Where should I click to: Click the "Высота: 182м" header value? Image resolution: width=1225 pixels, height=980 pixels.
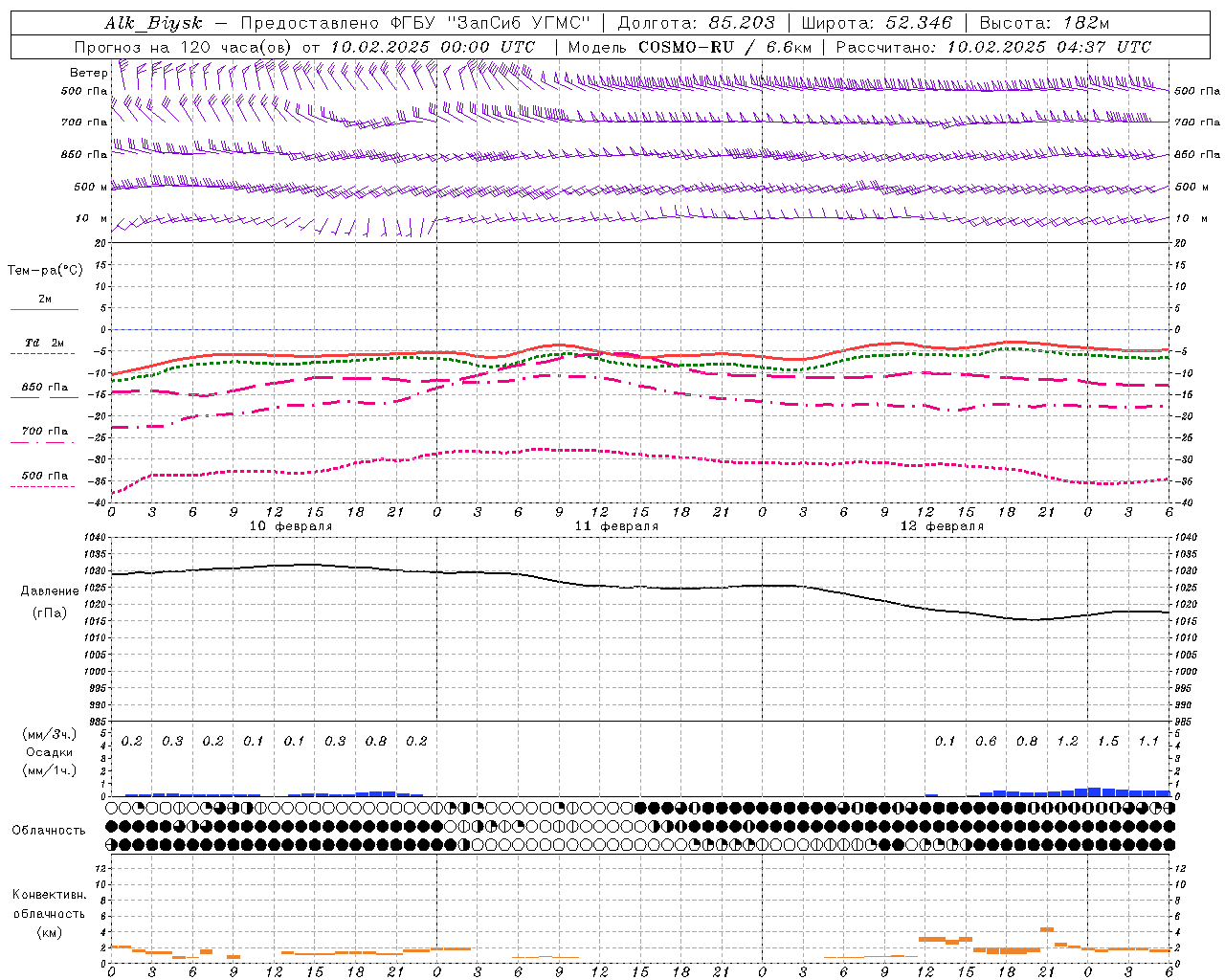tap(1044, 23)
